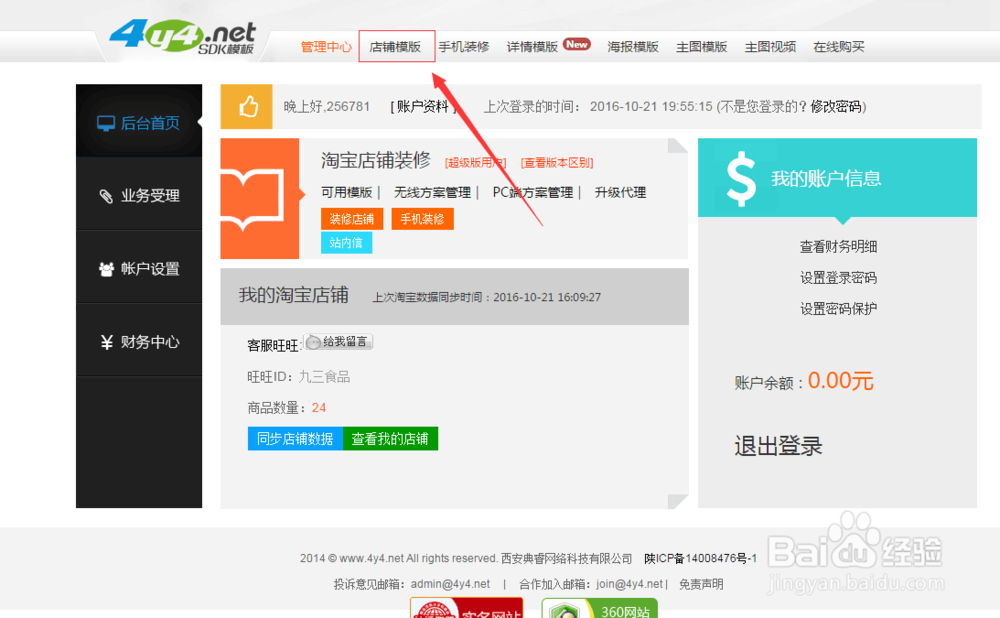1000x618 pixels.
Task: Open 财务中心 in the sidebar
Action: click(x=139, y=341)
